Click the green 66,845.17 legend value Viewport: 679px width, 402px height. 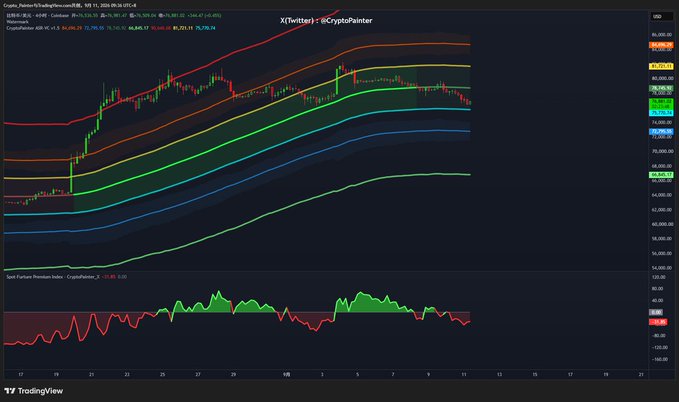(139, 28)
